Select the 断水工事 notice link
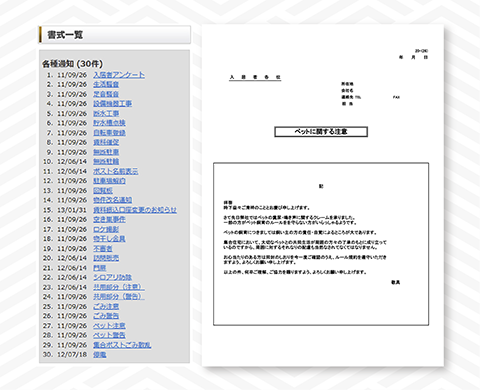The width and height of the screenshot is (480, 390). (x=106, y=114)
